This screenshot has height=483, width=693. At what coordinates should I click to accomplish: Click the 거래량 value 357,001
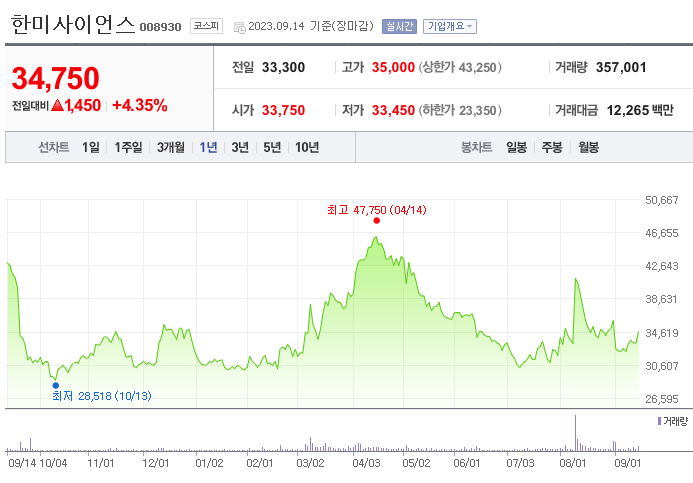click(x=621, y=67)
